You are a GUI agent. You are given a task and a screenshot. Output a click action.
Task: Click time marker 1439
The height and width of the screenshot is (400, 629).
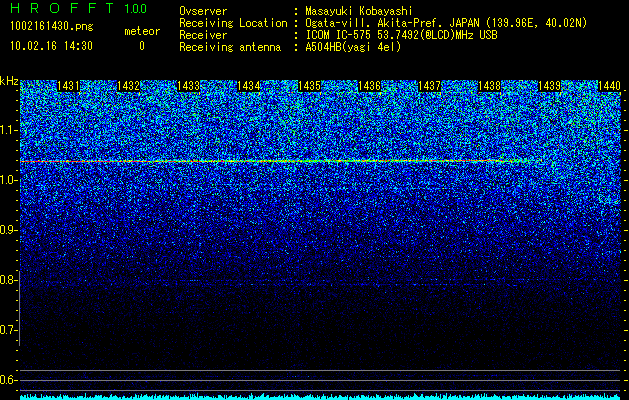tap(550, 86)
